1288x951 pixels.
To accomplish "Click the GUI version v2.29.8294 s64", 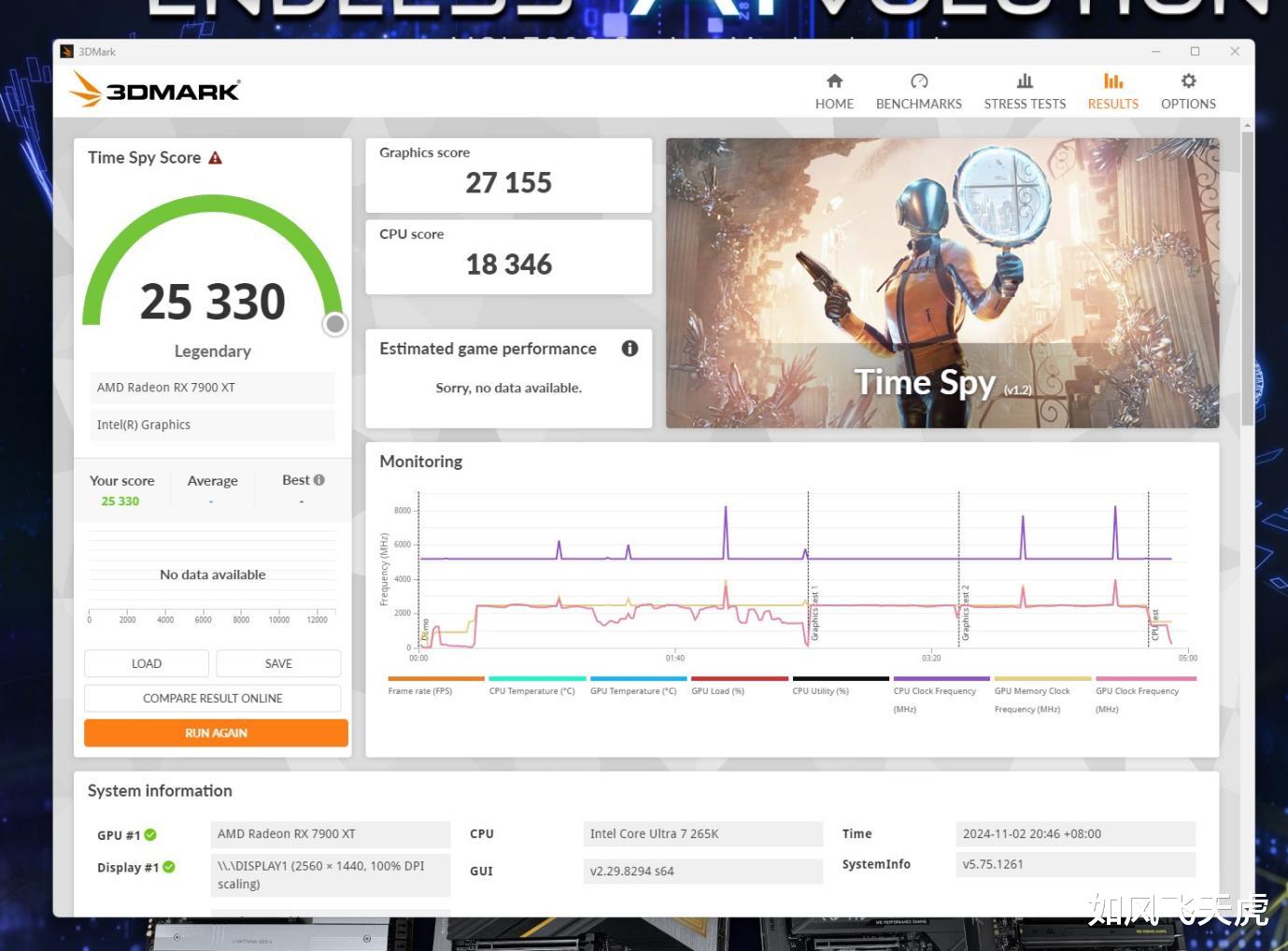I will 702,871.
